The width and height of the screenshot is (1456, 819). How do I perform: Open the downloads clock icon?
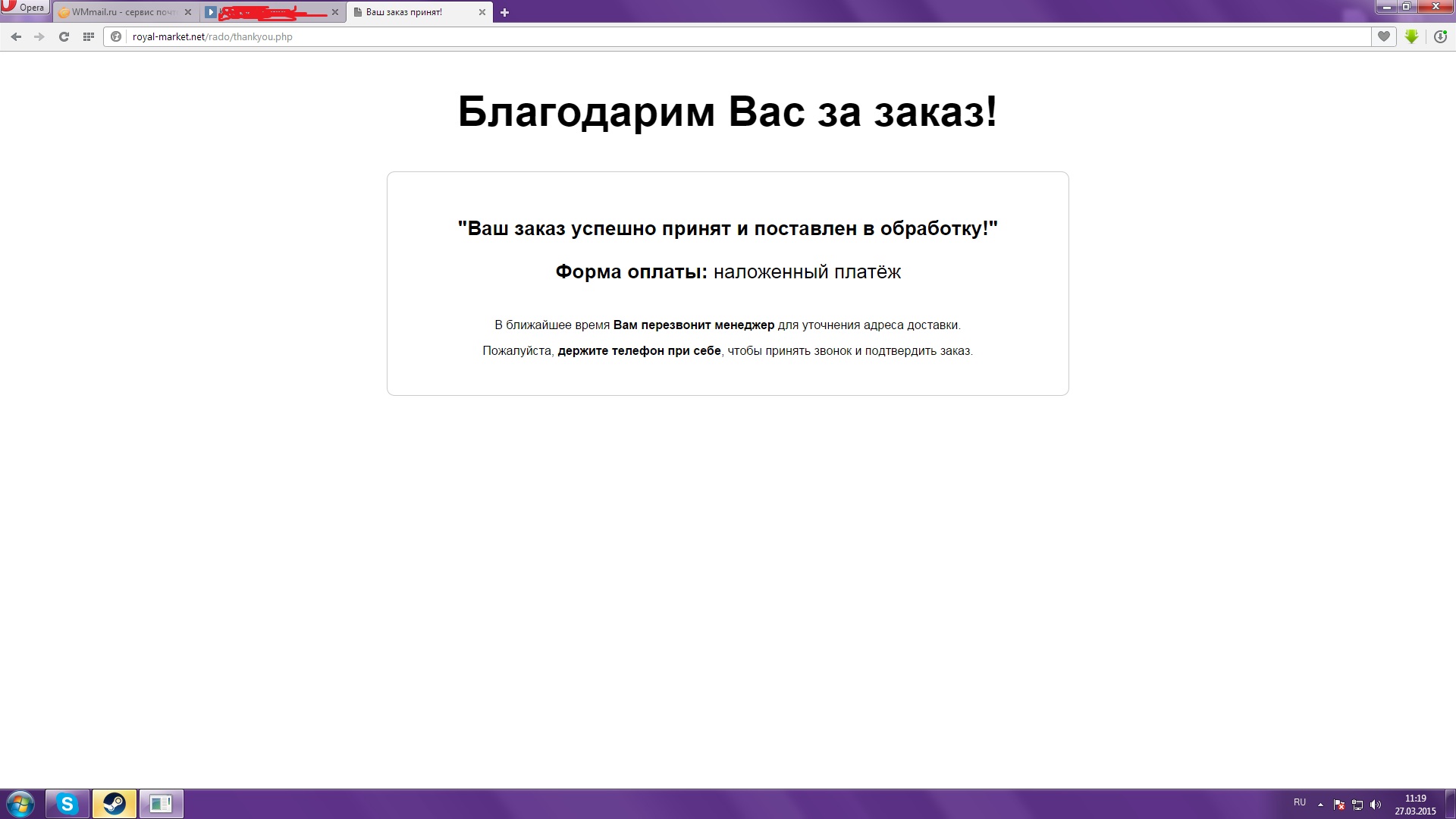click(1440, 36)
